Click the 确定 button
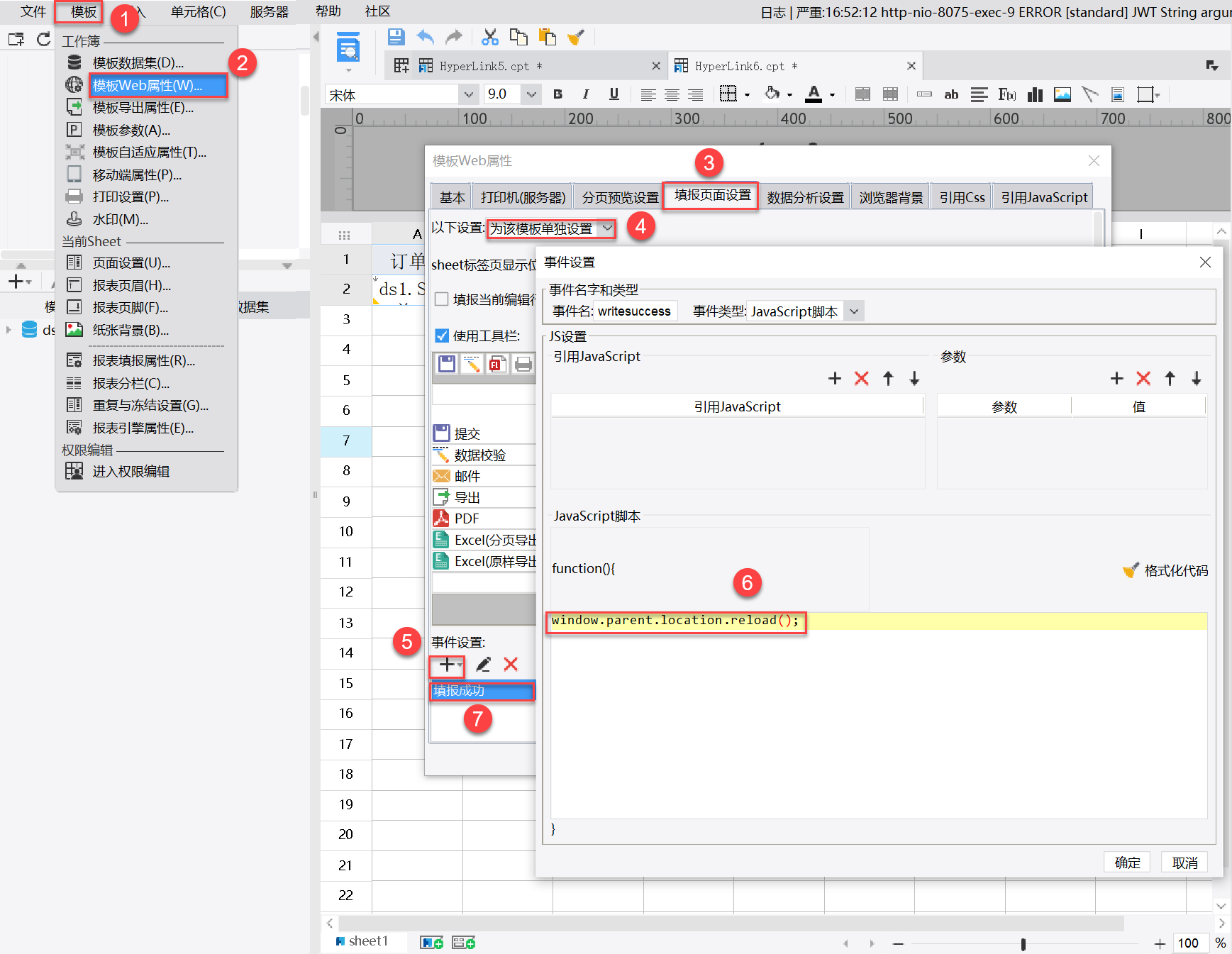This screenshot has width=1232, height=954. 1127,863
